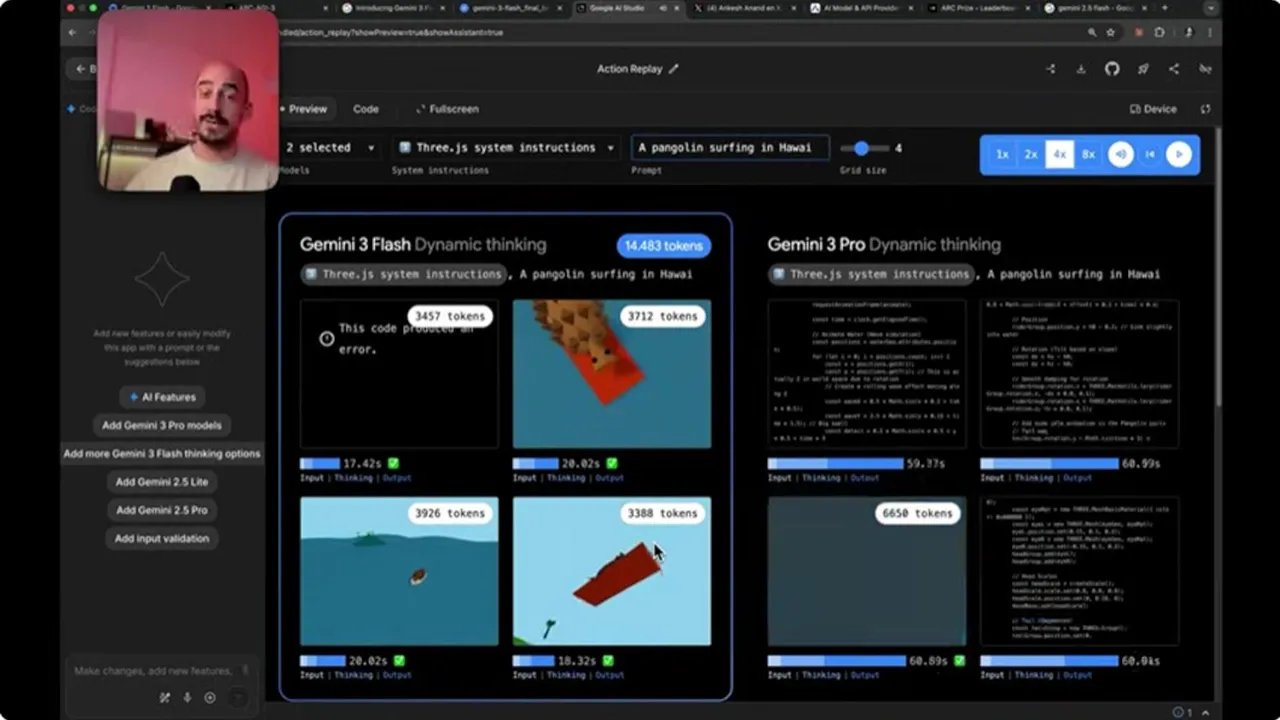1280x720 pixels.
Task: Play the action replay
Action: (x=1179, y=154)
